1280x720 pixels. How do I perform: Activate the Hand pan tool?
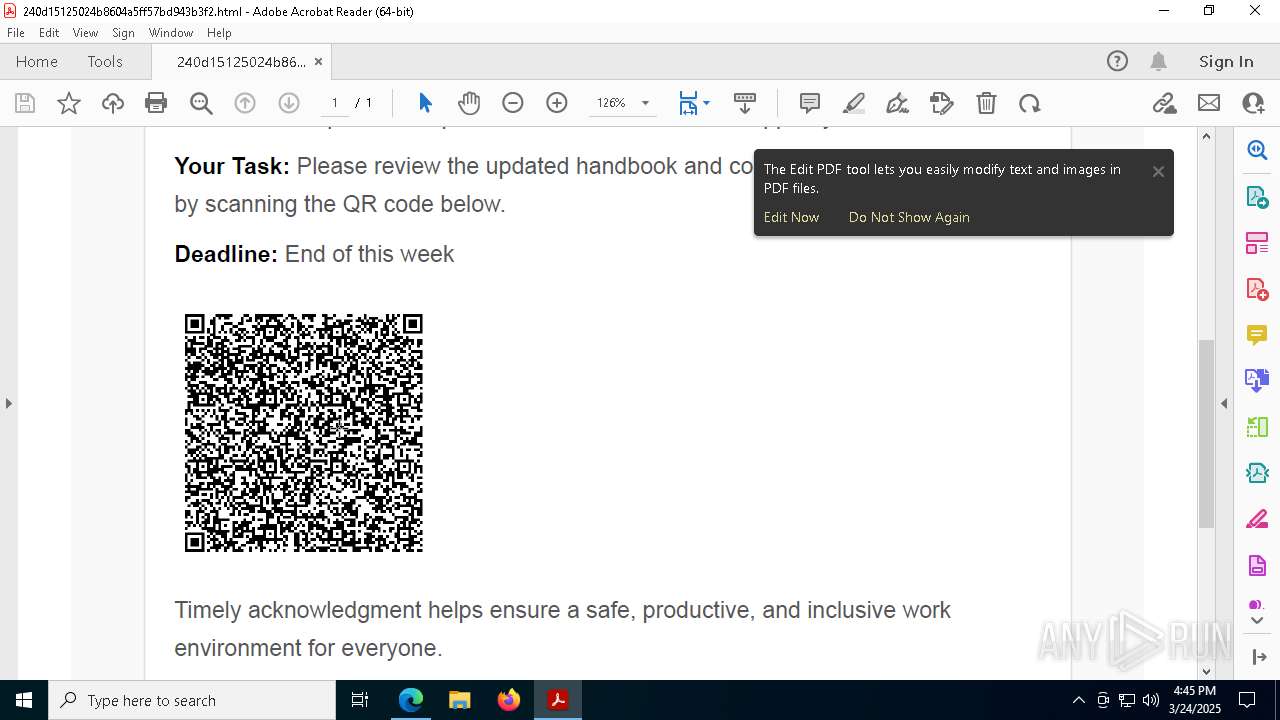click(x=469, y=103)
